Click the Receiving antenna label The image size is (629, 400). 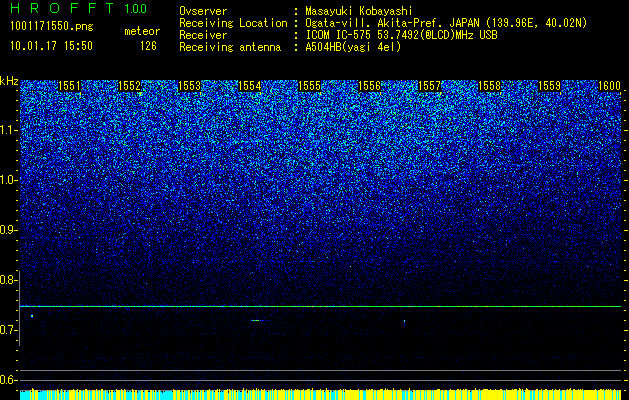[230, 47]
